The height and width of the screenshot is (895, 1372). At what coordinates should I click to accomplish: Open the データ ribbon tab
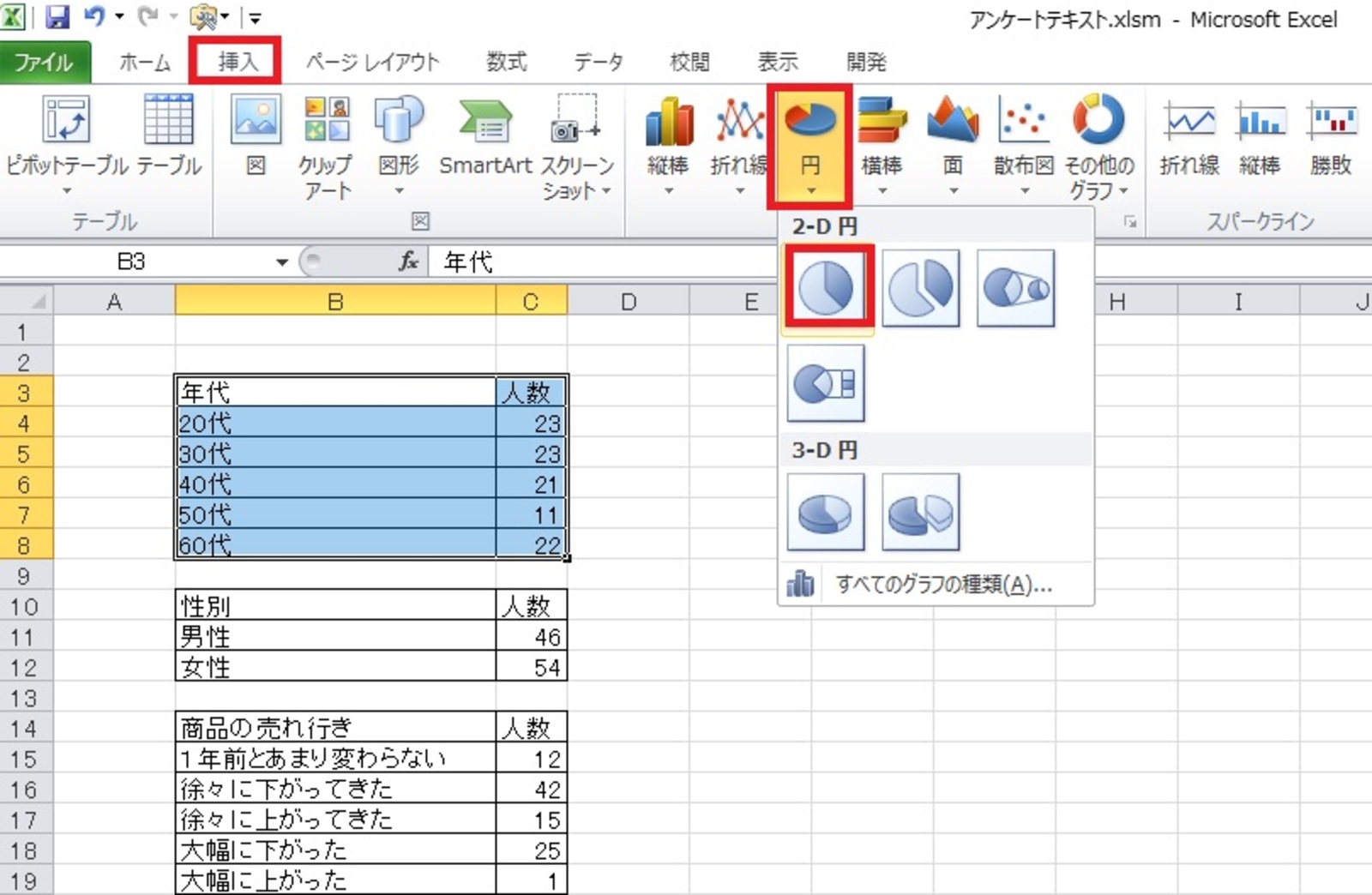click(x=599, y=61)
